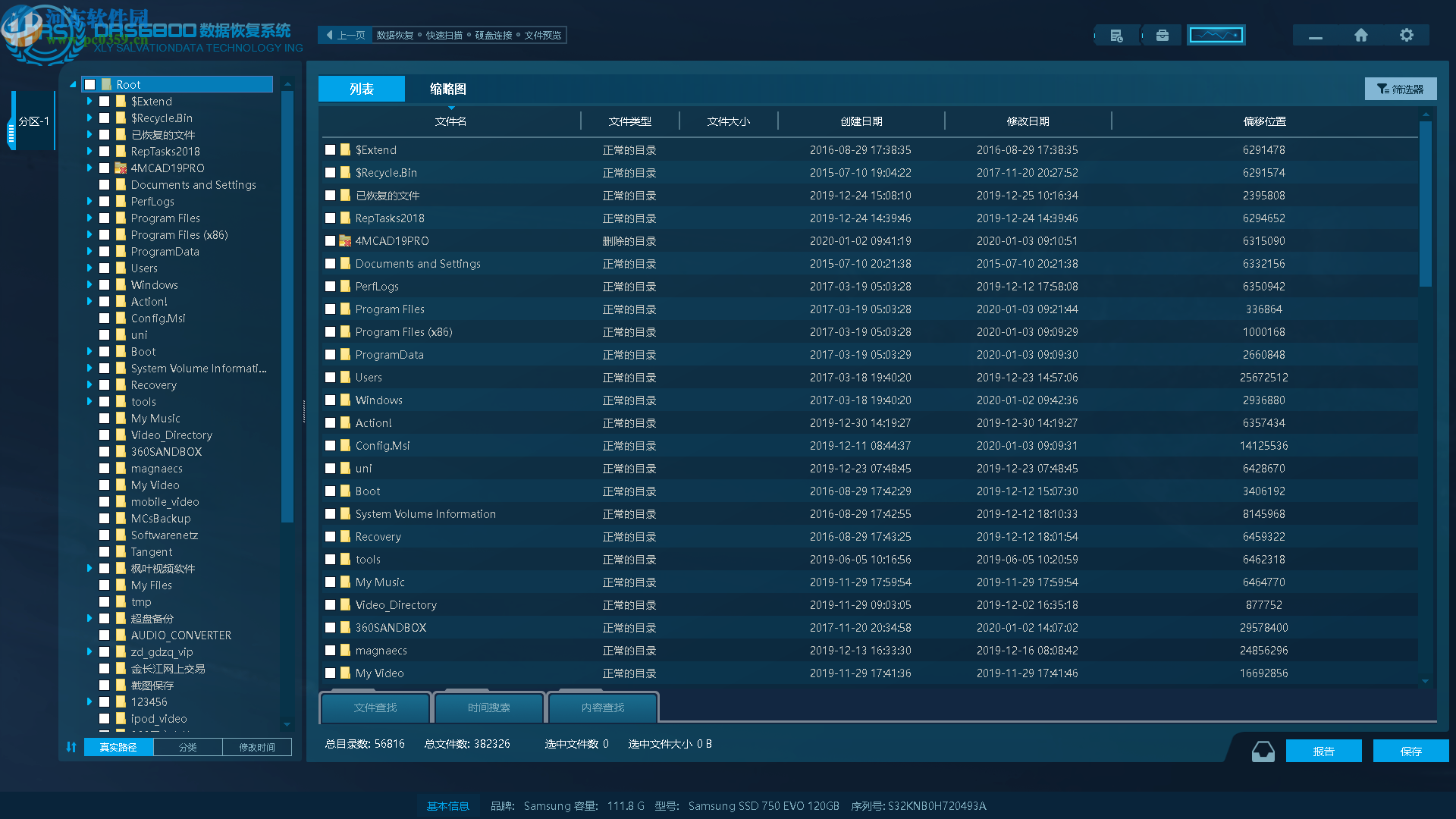
Task: Click the 保存 save button
Action: (1410, 752)
